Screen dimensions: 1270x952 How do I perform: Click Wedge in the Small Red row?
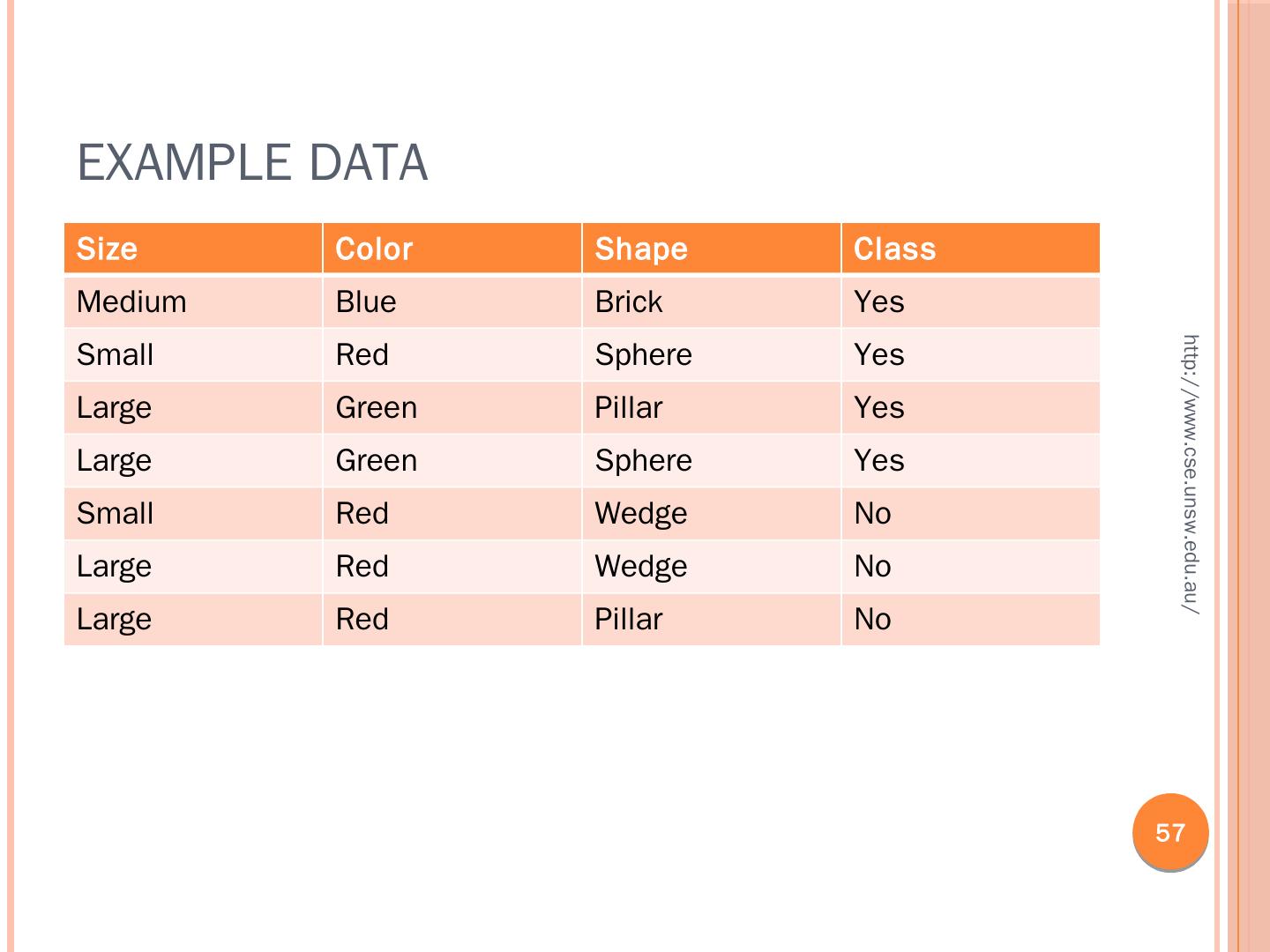pyautogui.click(x=640, y=513)
